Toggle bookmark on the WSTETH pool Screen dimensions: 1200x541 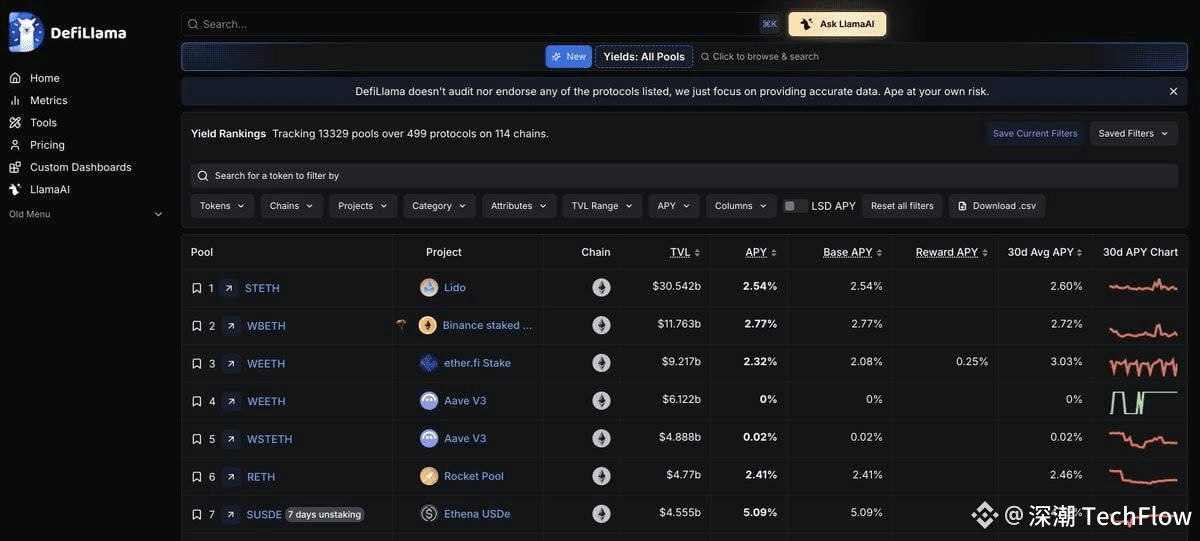196,439
